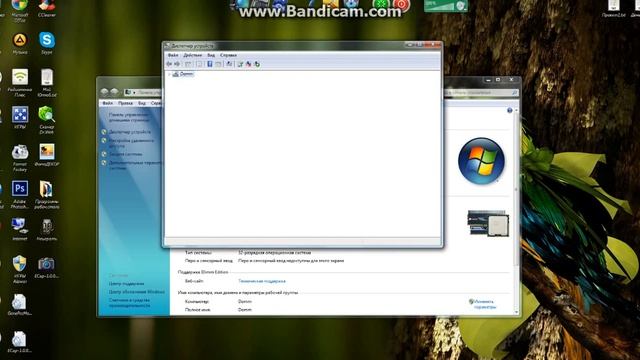This screenshot has height=360, width=640.
Task: Click the red uninstall device toolbar icon
Action: [x=248, y=64]
